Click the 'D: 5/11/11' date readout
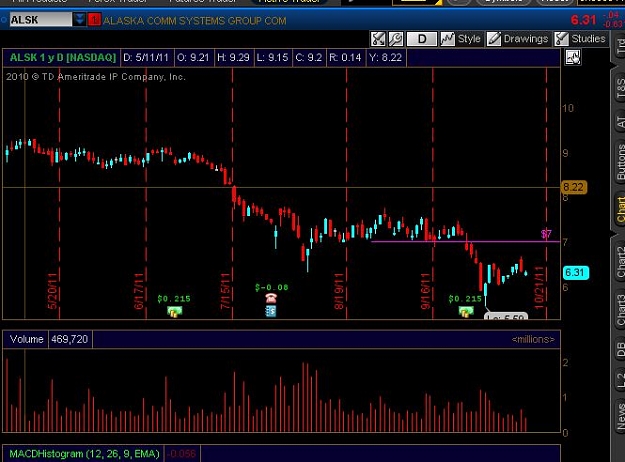Image resolution: width=625 pixels, height=462 pixels. click(146, 58)
